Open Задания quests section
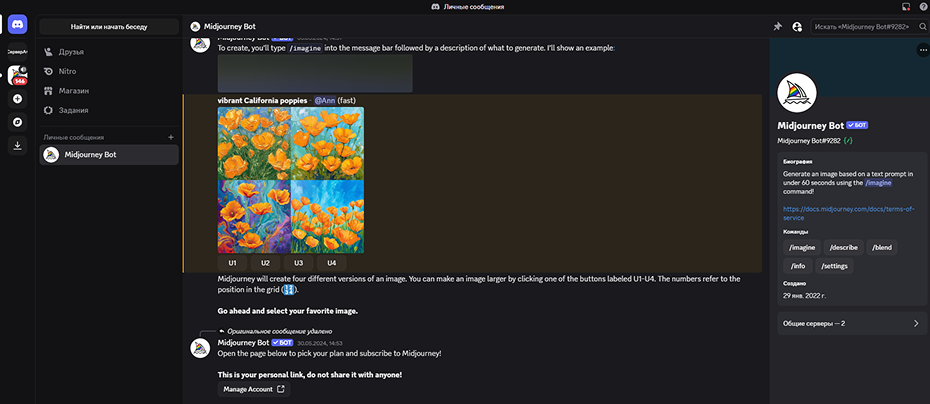 click(x=109, y=110)
